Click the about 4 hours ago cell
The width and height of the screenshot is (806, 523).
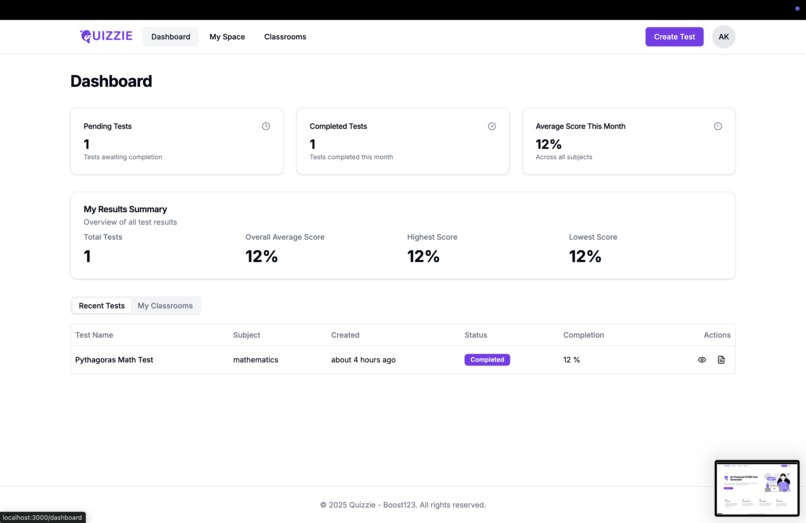point(363,359)
